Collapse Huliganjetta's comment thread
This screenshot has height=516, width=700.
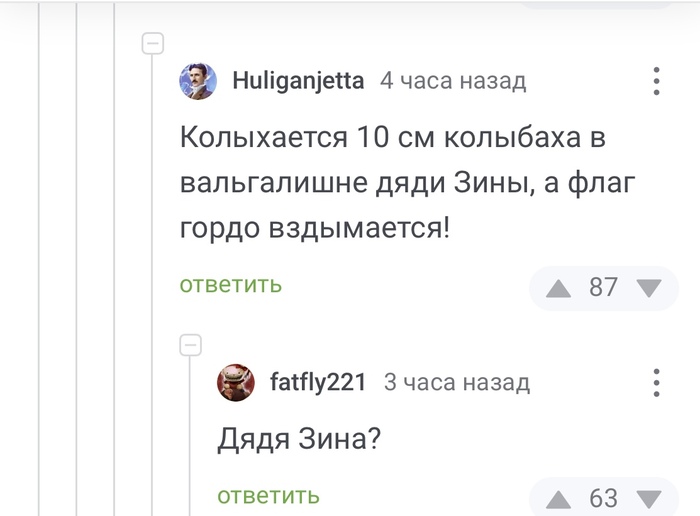coord(153,43)
